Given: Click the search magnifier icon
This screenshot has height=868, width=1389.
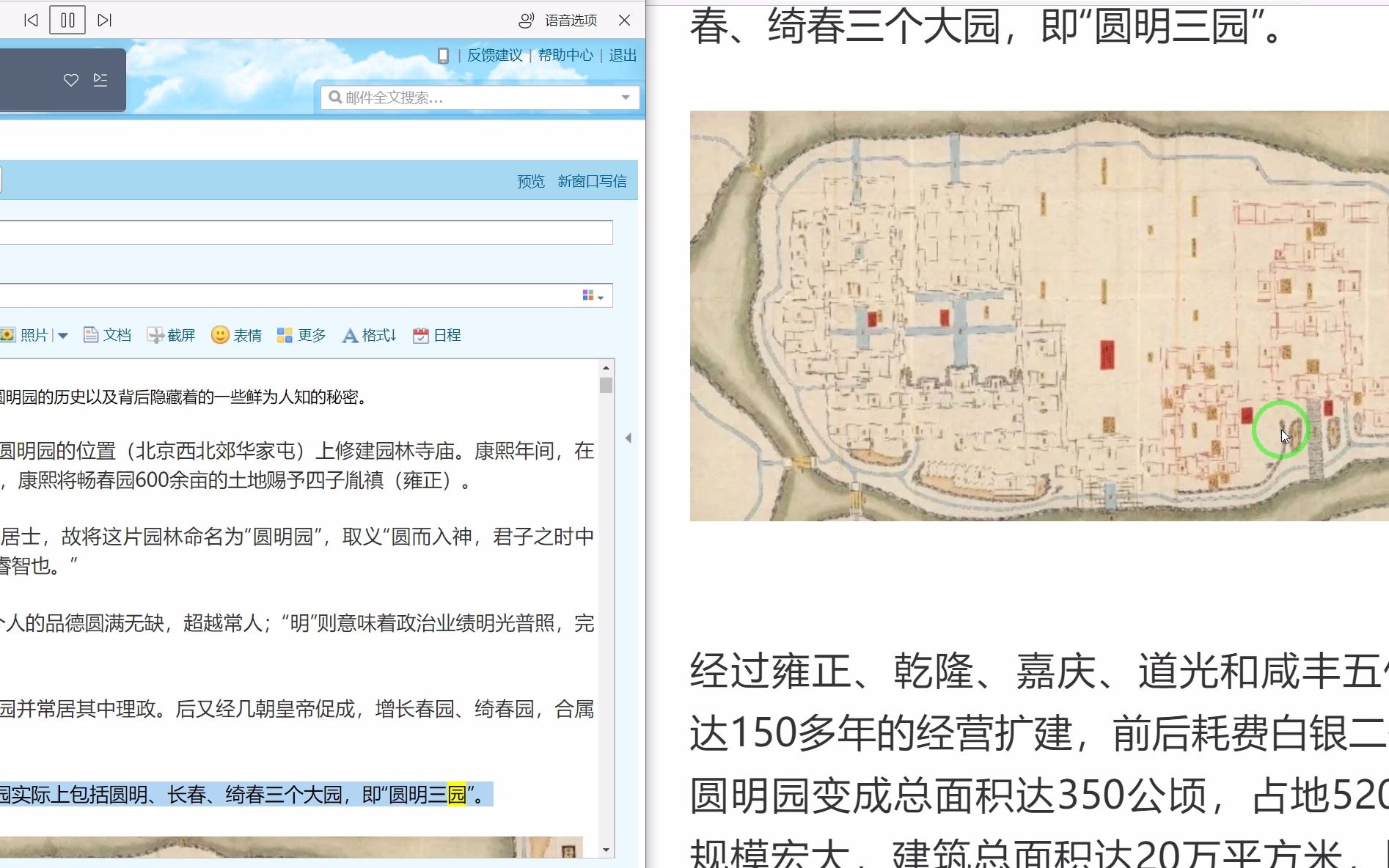Looking at the screenshot, I should pyautogui.click(x=335, y=98).
